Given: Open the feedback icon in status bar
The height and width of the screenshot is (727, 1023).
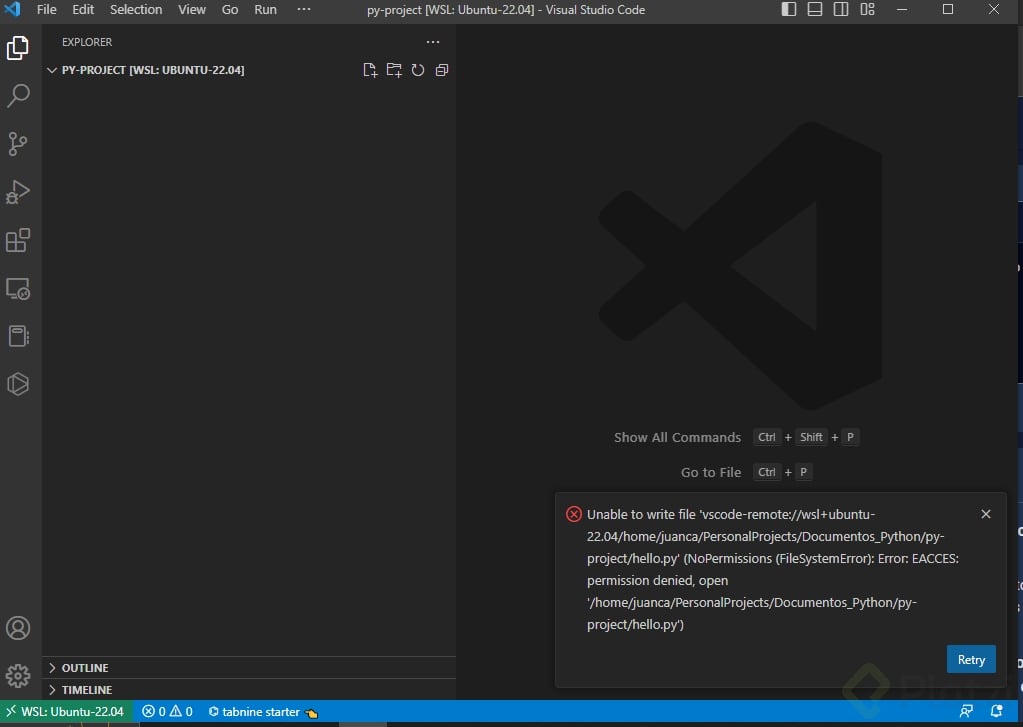Looking at the screenshot, I should [966, 711].
